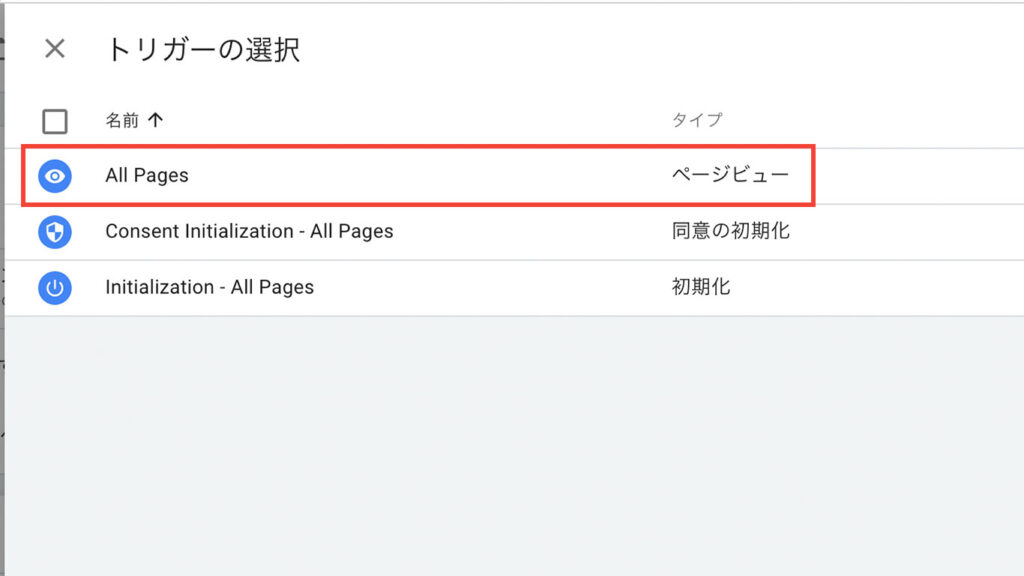Screen dimensions: 1024x576
Task: Click blank space in Consent Initialization row
Action: coord(529,232)
